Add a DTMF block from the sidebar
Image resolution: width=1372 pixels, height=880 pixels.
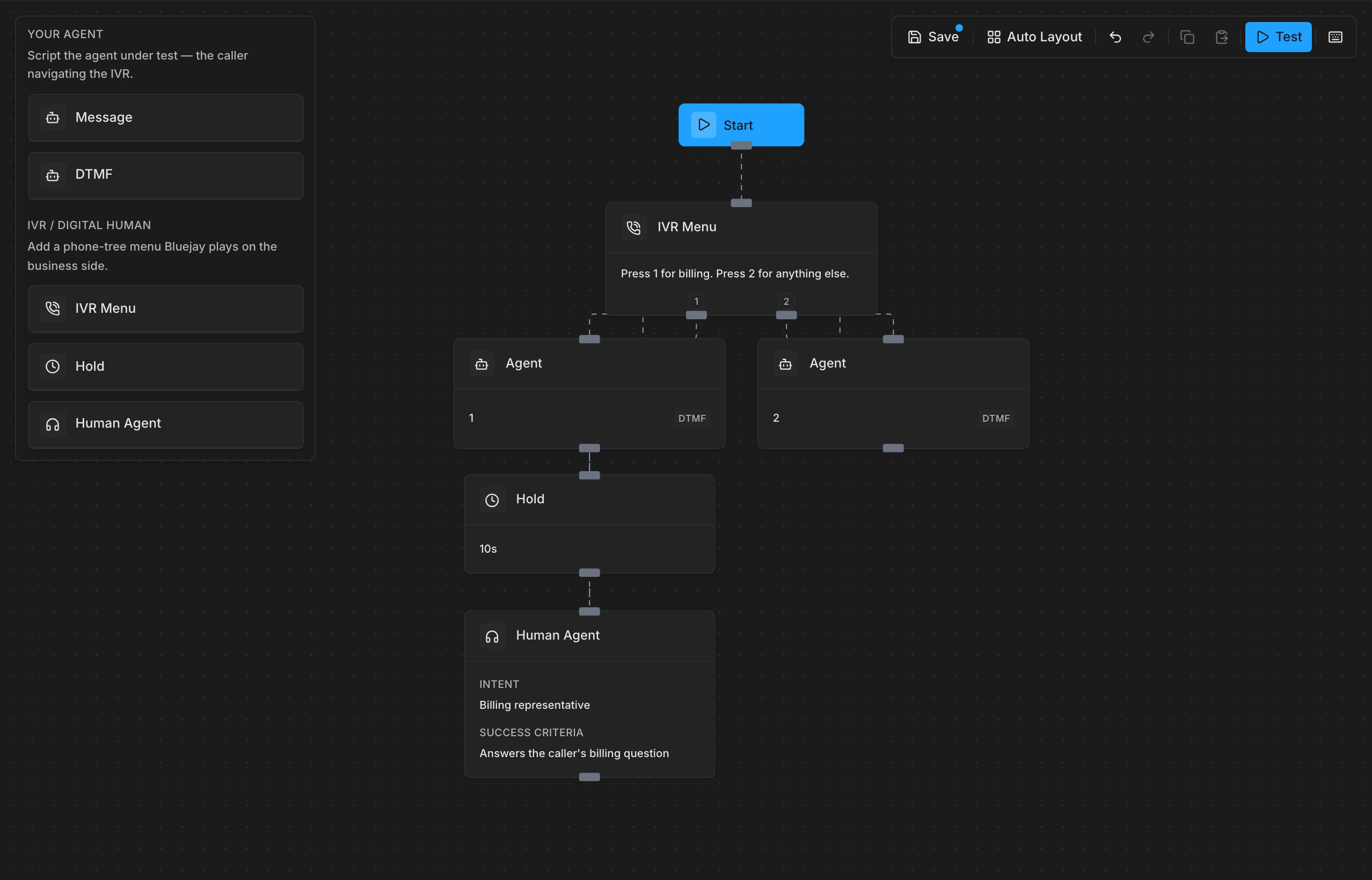click(166, 175)
